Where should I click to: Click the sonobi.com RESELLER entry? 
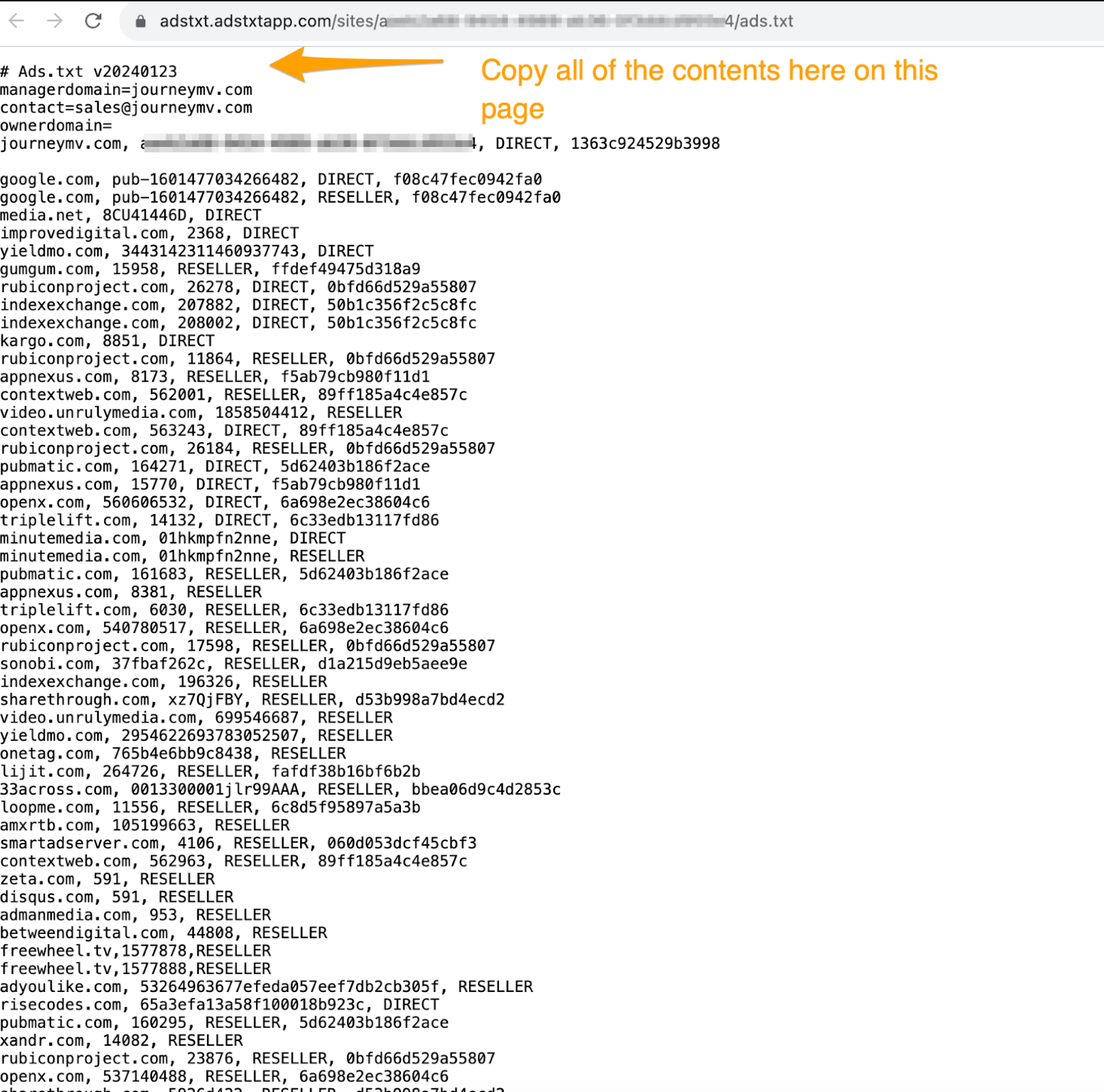235,663
